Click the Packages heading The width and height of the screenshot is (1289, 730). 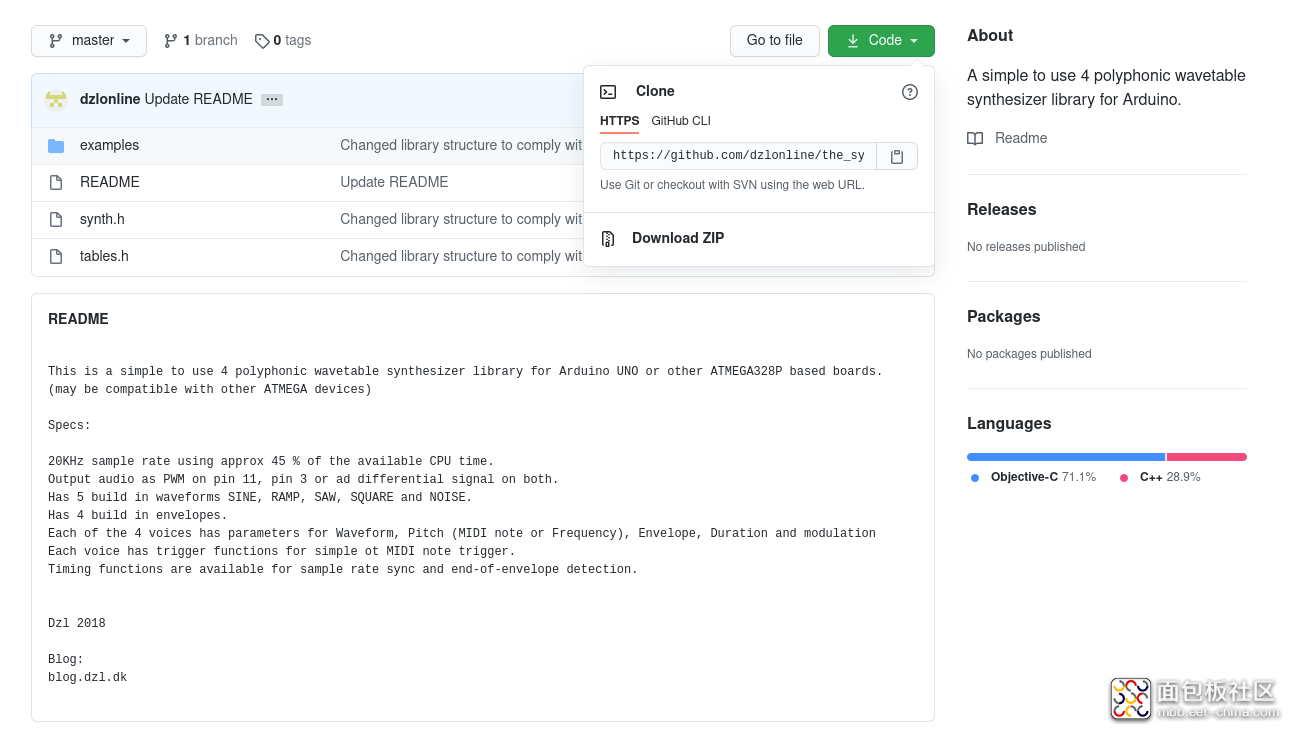click(x=1003, y=317)
